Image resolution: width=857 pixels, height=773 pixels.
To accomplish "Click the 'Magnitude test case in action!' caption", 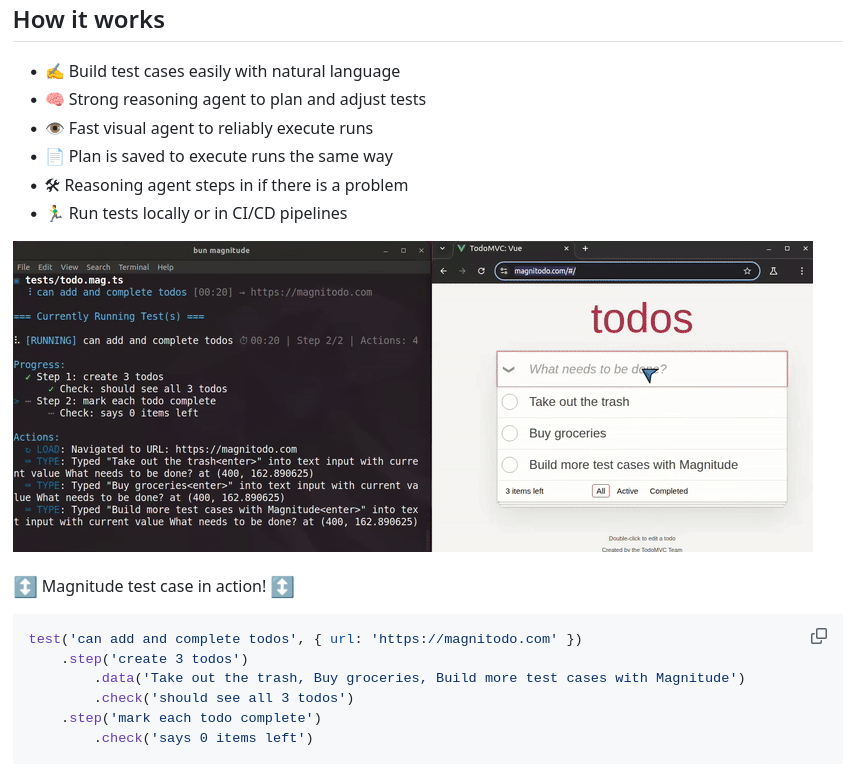I will coord(154,587).
